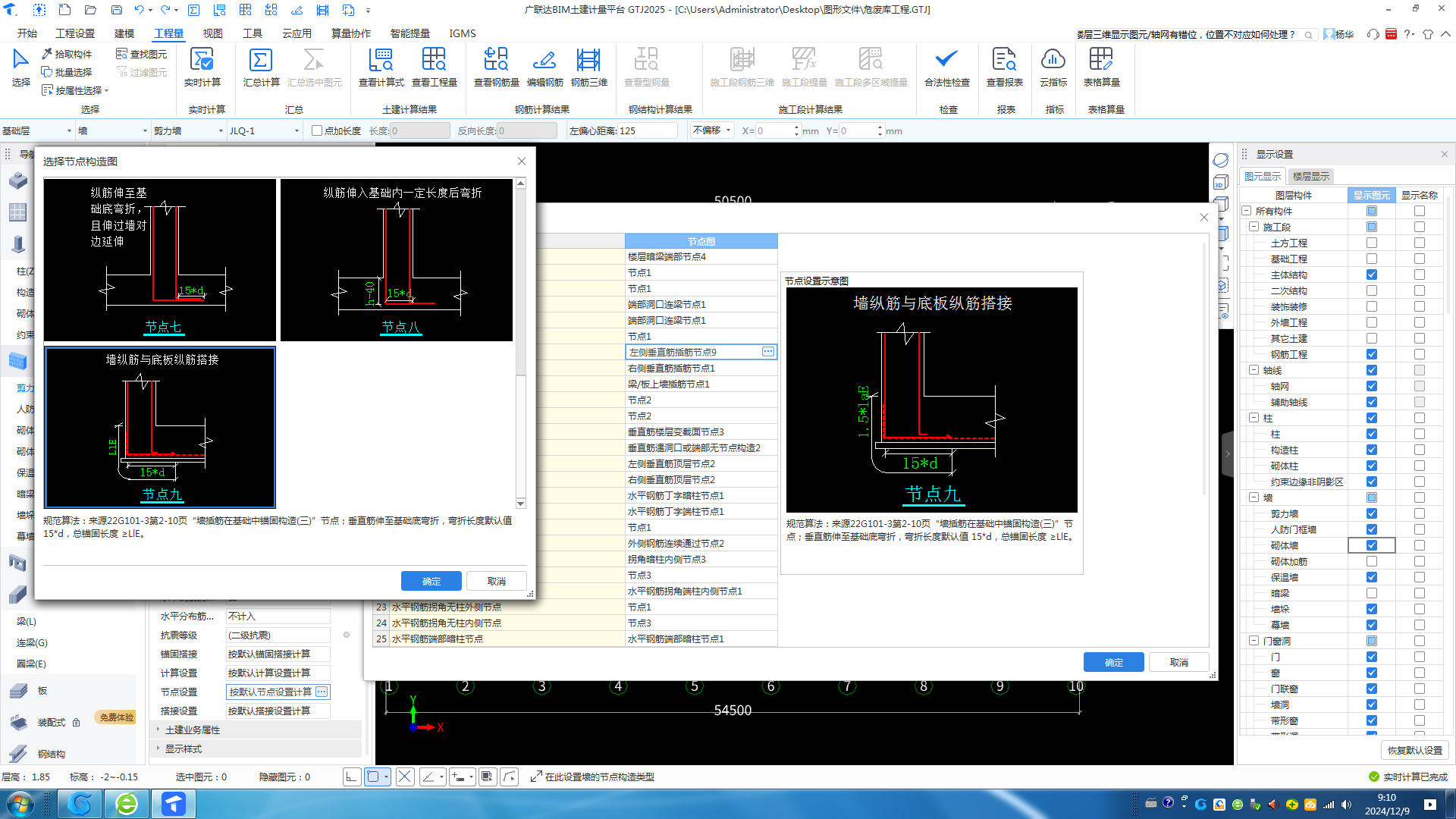The width and height of the screenshot is (1456, 819).
Task: Open 查看报表 reports icon
Action: click(x=1004, y=67)
